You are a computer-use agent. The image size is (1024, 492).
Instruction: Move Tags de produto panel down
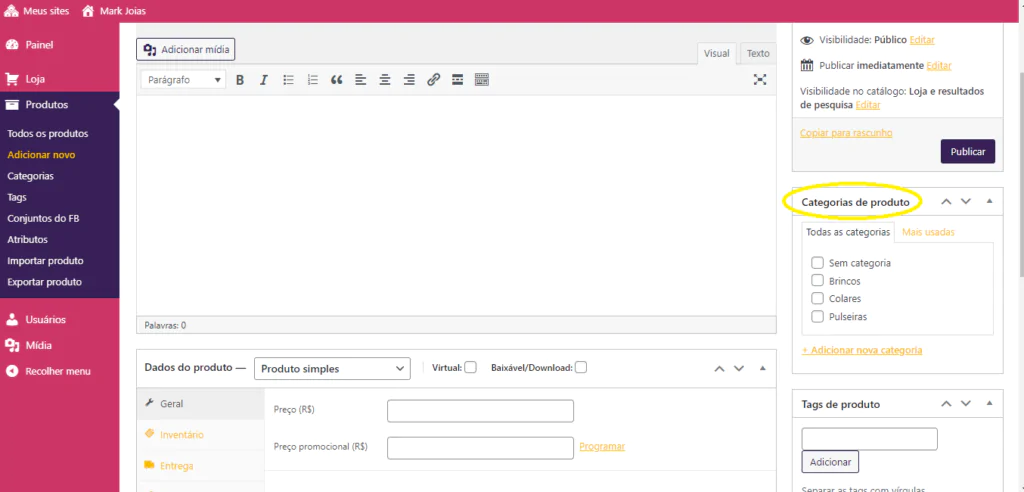[x=966, y=404]
